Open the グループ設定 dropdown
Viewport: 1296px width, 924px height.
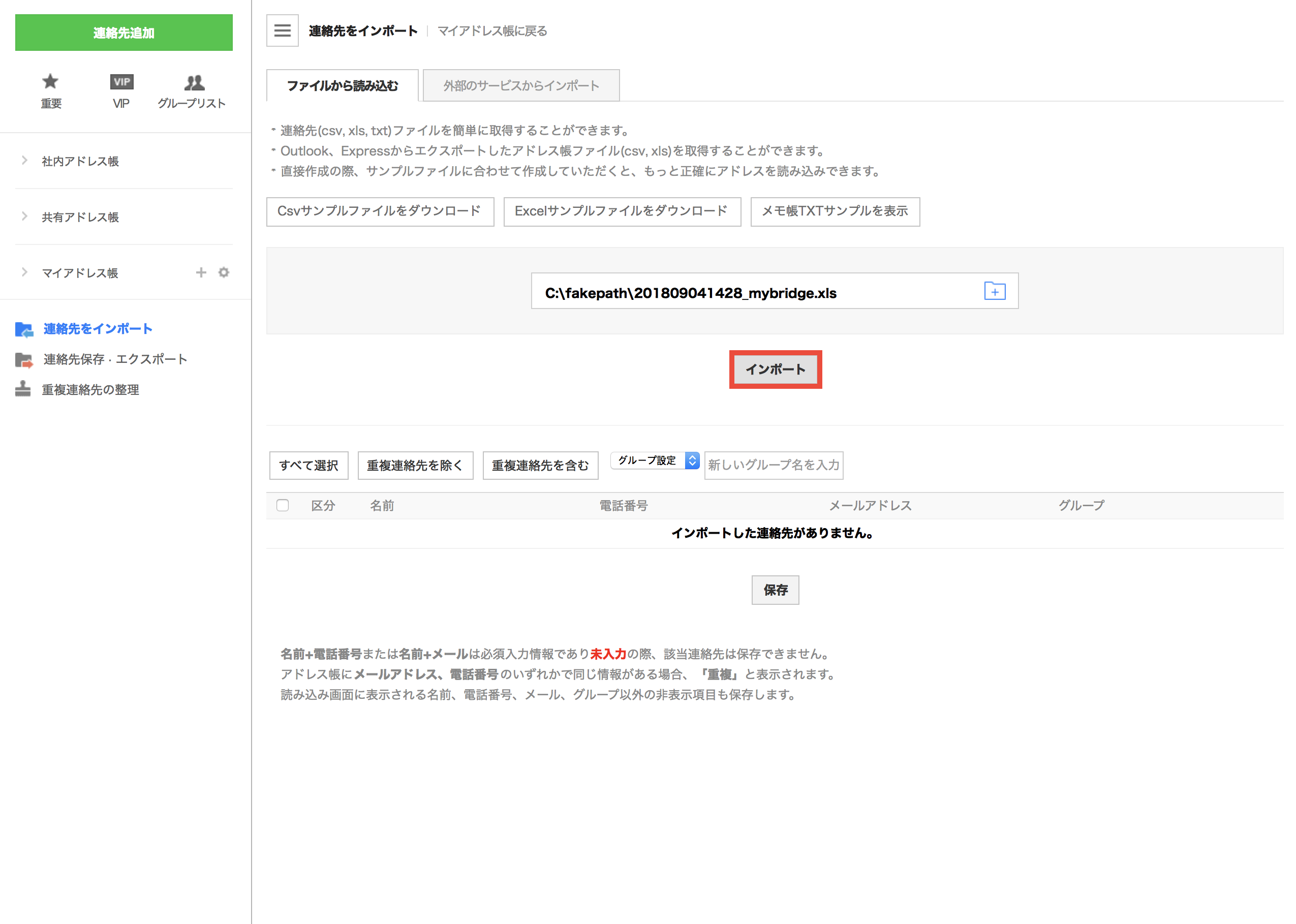click(x=655, y=460)
